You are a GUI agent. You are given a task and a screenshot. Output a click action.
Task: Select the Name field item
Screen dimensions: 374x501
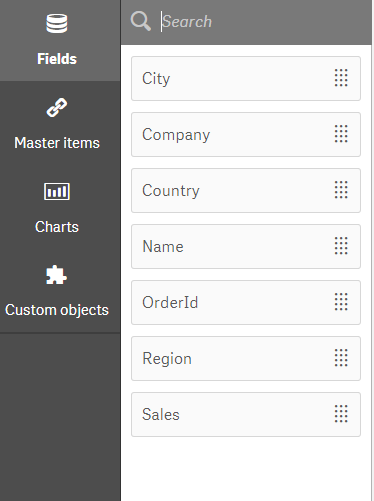coord(246,246)
